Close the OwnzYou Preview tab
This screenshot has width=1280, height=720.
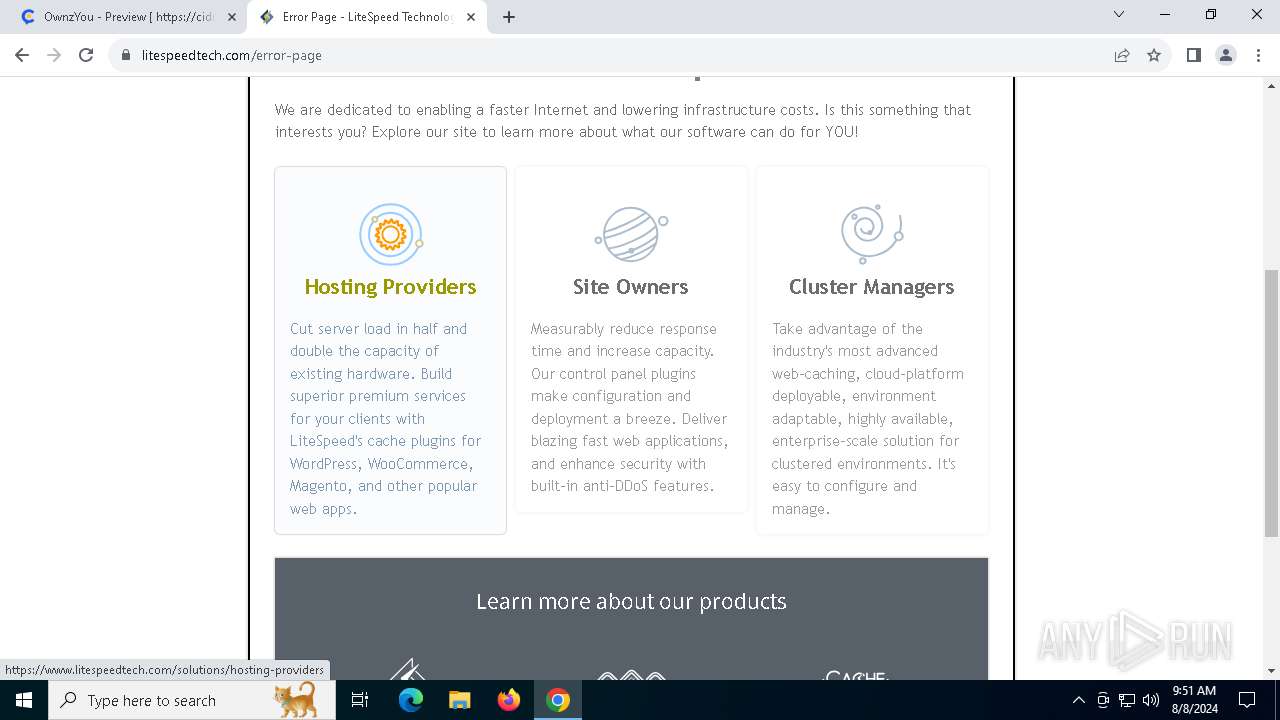(232, 17)
